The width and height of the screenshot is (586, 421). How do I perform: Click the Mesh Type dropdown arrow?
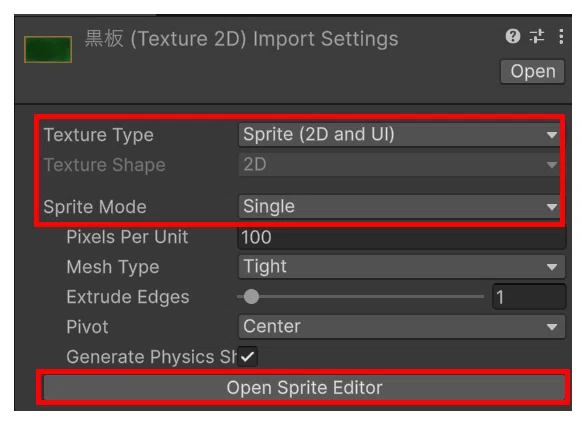click(x=552, y=267)
